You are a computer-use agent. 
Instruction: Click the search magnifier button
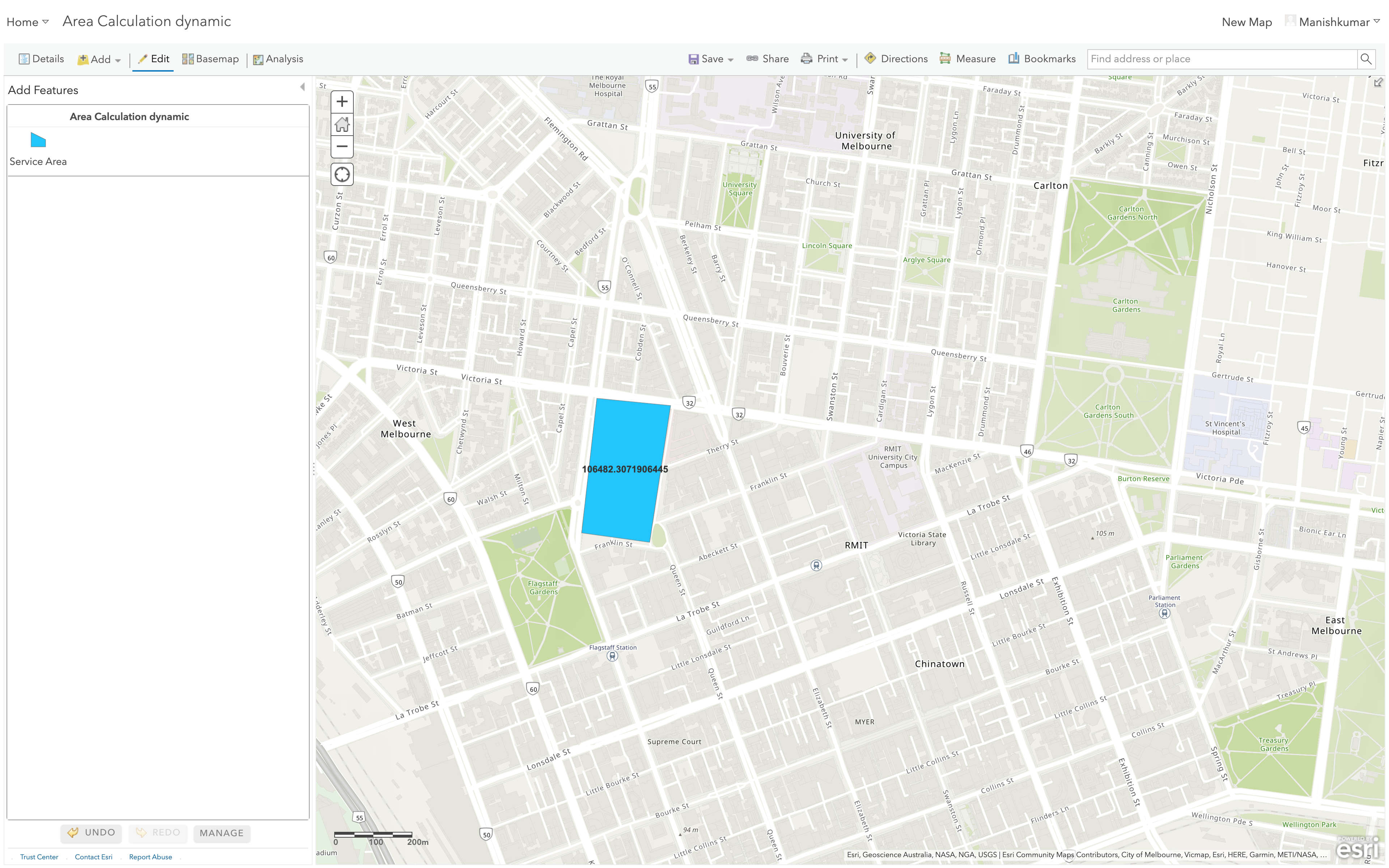1366,59
